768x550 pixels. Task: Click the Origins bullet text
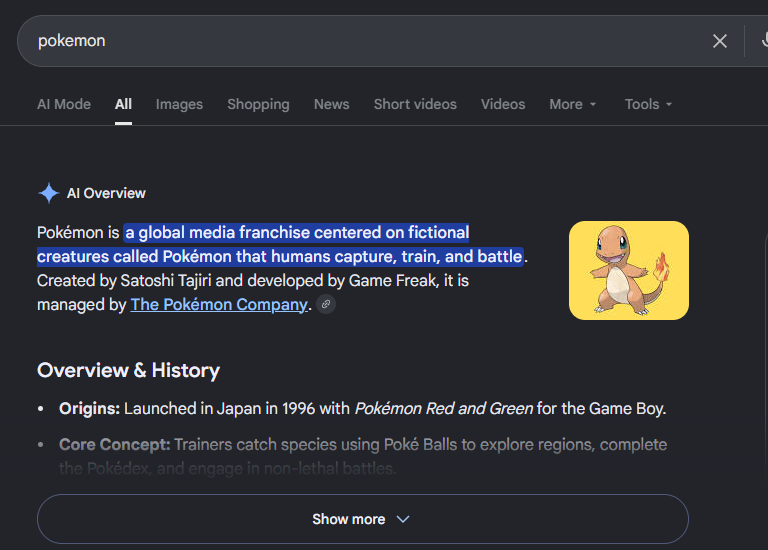[362, 408]
